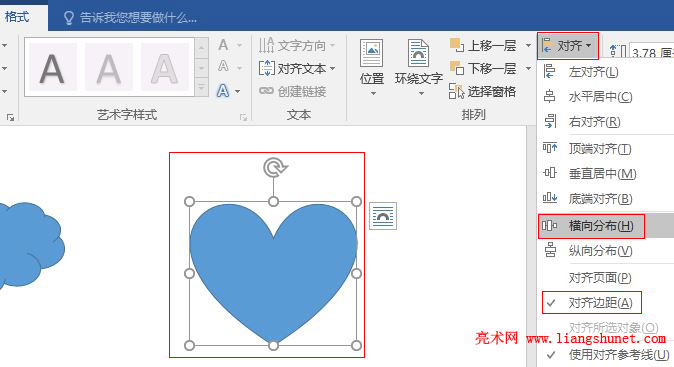Choose 顶端对齐(T) from the align menu
Image resolution: width=674 pixels, height=367 pixels.
(605, 149)
